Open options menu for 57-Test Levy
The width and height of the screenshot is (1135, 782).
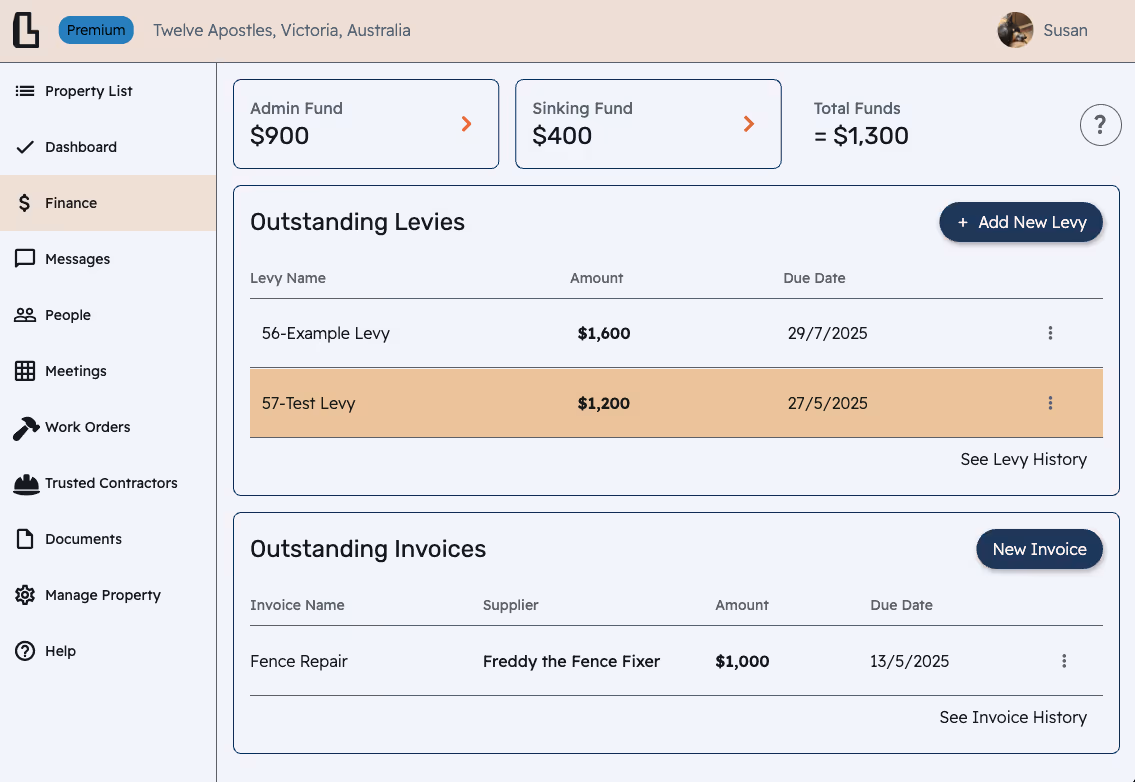(1050, 403)
